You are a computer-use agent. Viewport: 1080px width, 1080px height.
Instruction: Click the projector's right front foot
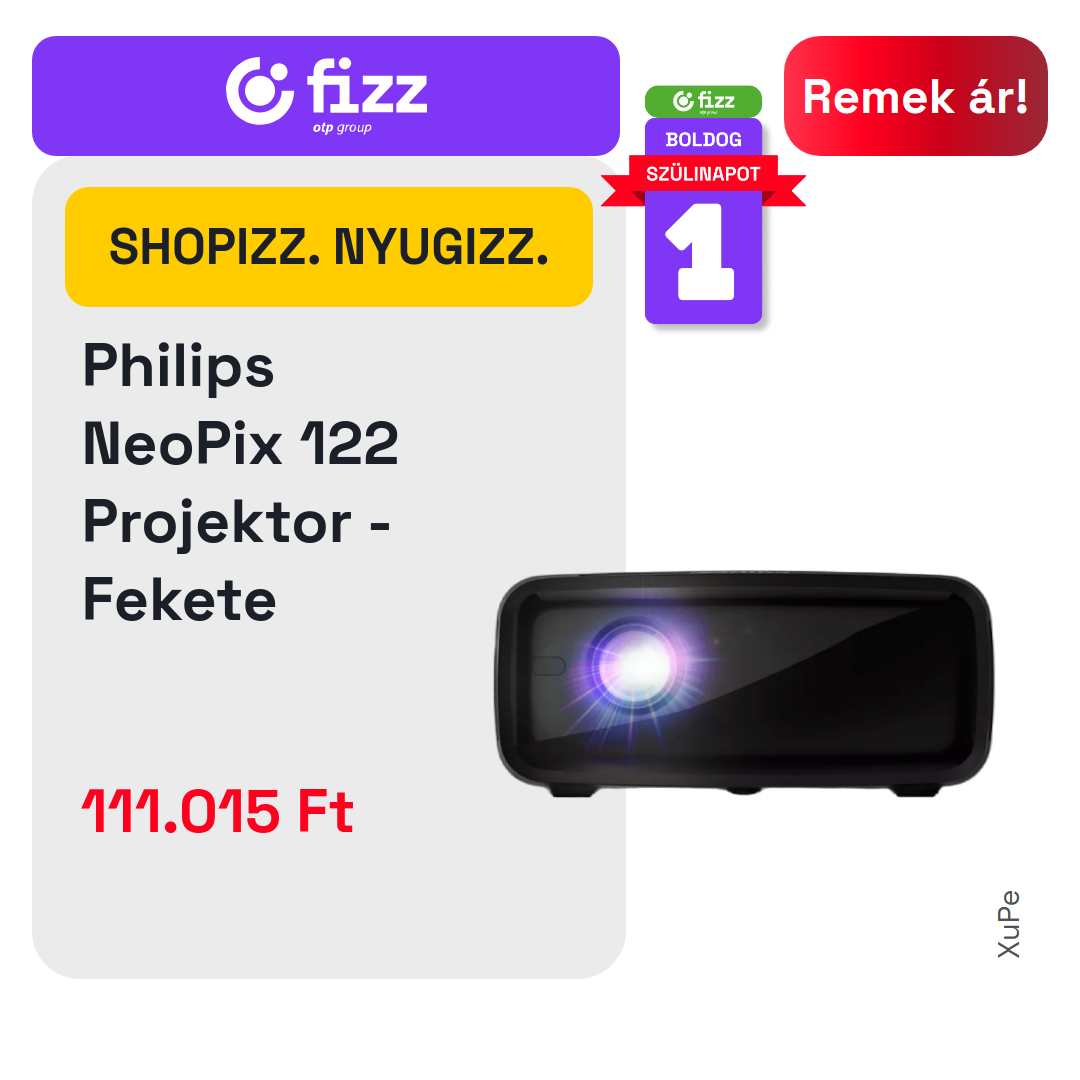[x=915, y=790]
